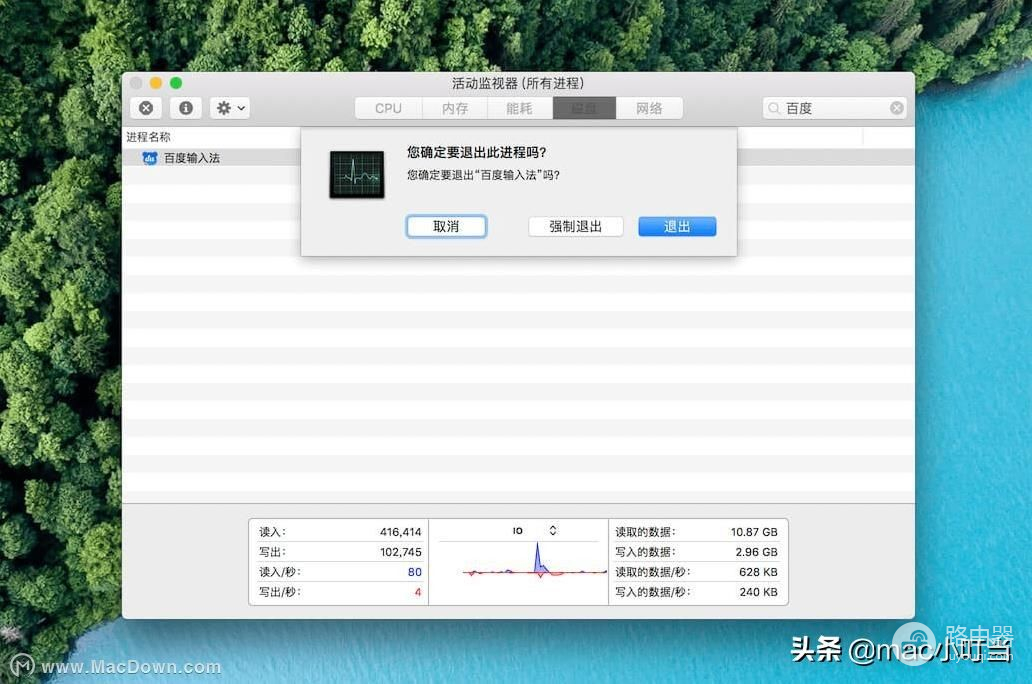
Task: Choose 强制退出 to force quit
Action: pos(575,227)
